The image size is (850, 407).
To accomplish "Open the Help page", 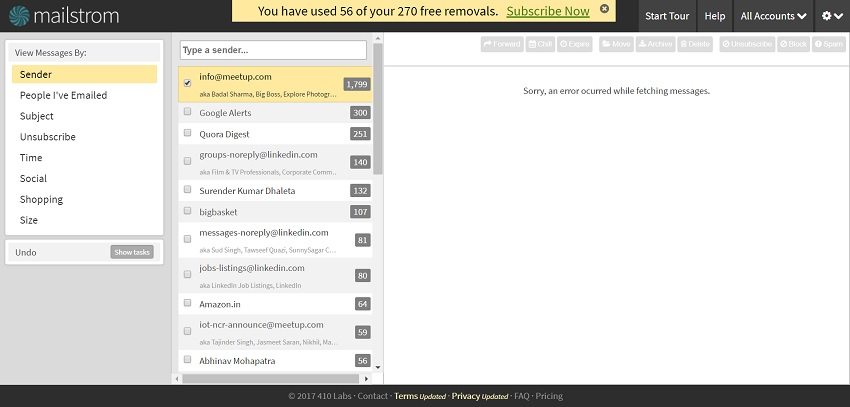I will click(x=714, y=16).
